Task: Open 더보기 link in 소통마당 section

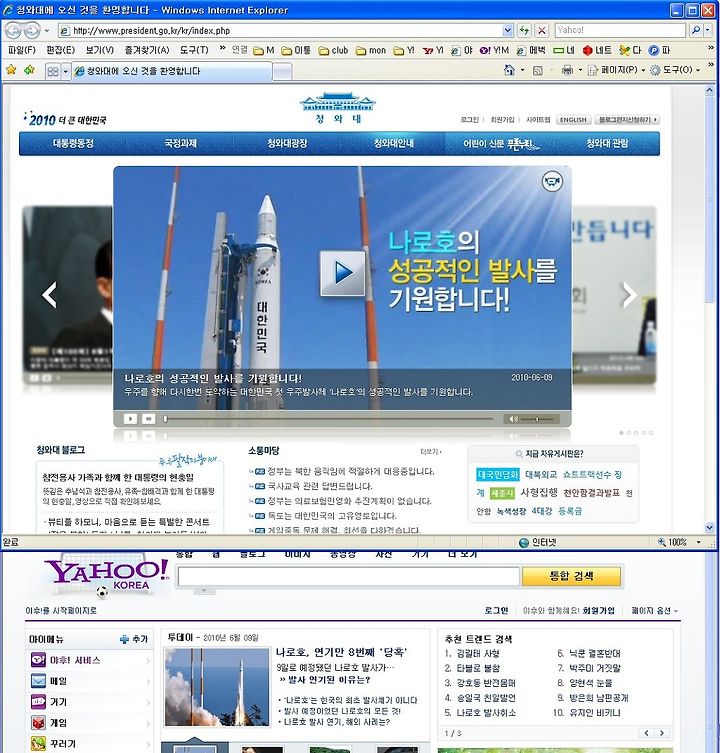Action: [x=430, y=452]
